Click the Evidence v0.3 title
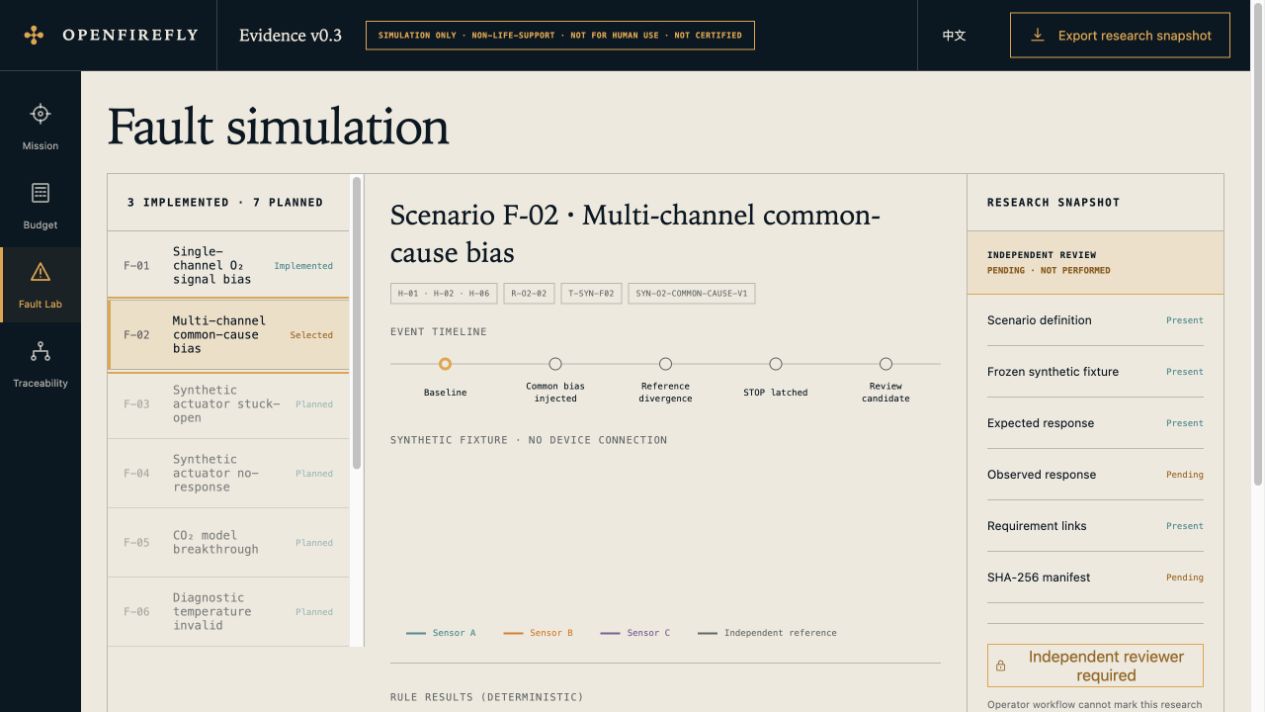Viewport: 1265px width, 712px height. pyautogui.click(x=290, y=35)
